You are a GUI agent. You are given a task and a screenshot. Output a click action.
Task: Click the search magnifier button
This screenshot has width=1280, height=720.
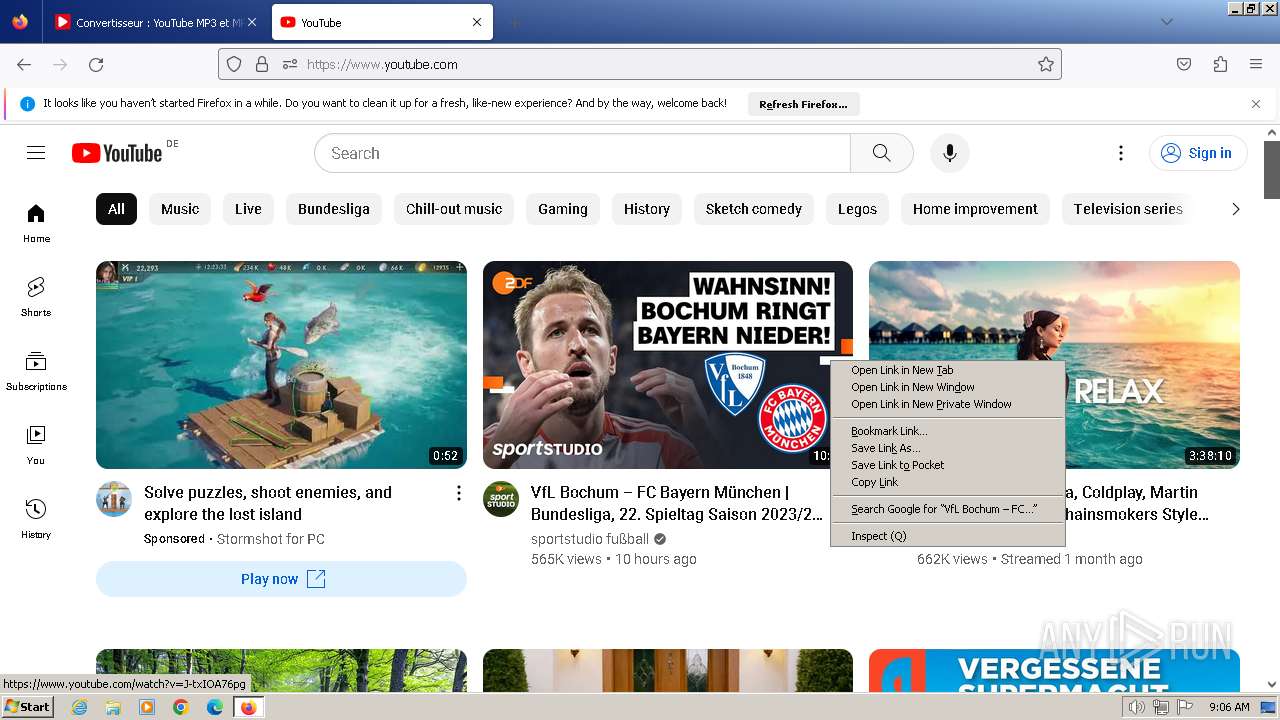point(881,153)
